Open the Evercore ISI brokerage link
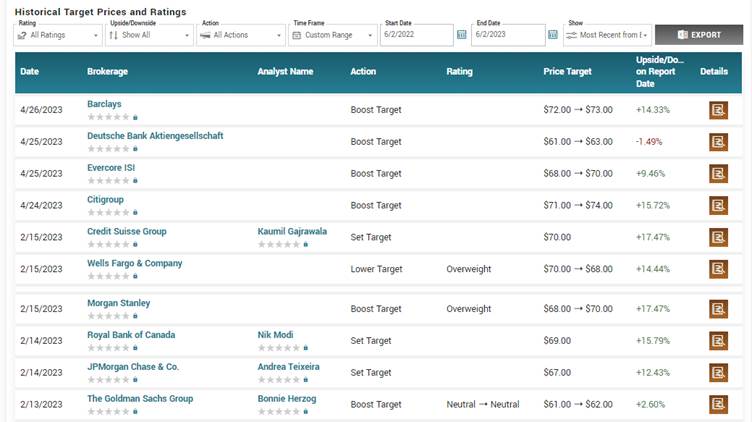The image size is (752, 422). (x=111, y=167)
